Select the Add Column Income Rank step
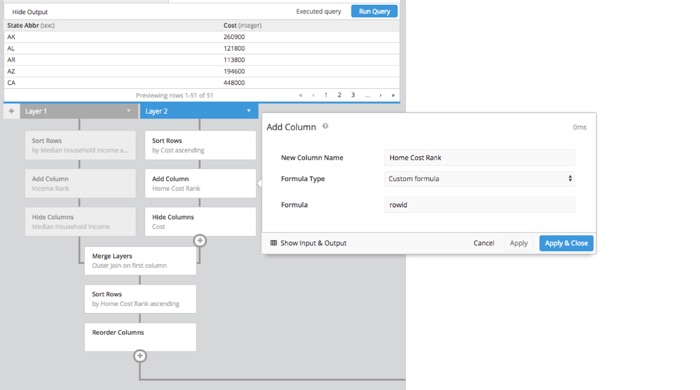This screenshot has width=700, height=390. [80, 183]
